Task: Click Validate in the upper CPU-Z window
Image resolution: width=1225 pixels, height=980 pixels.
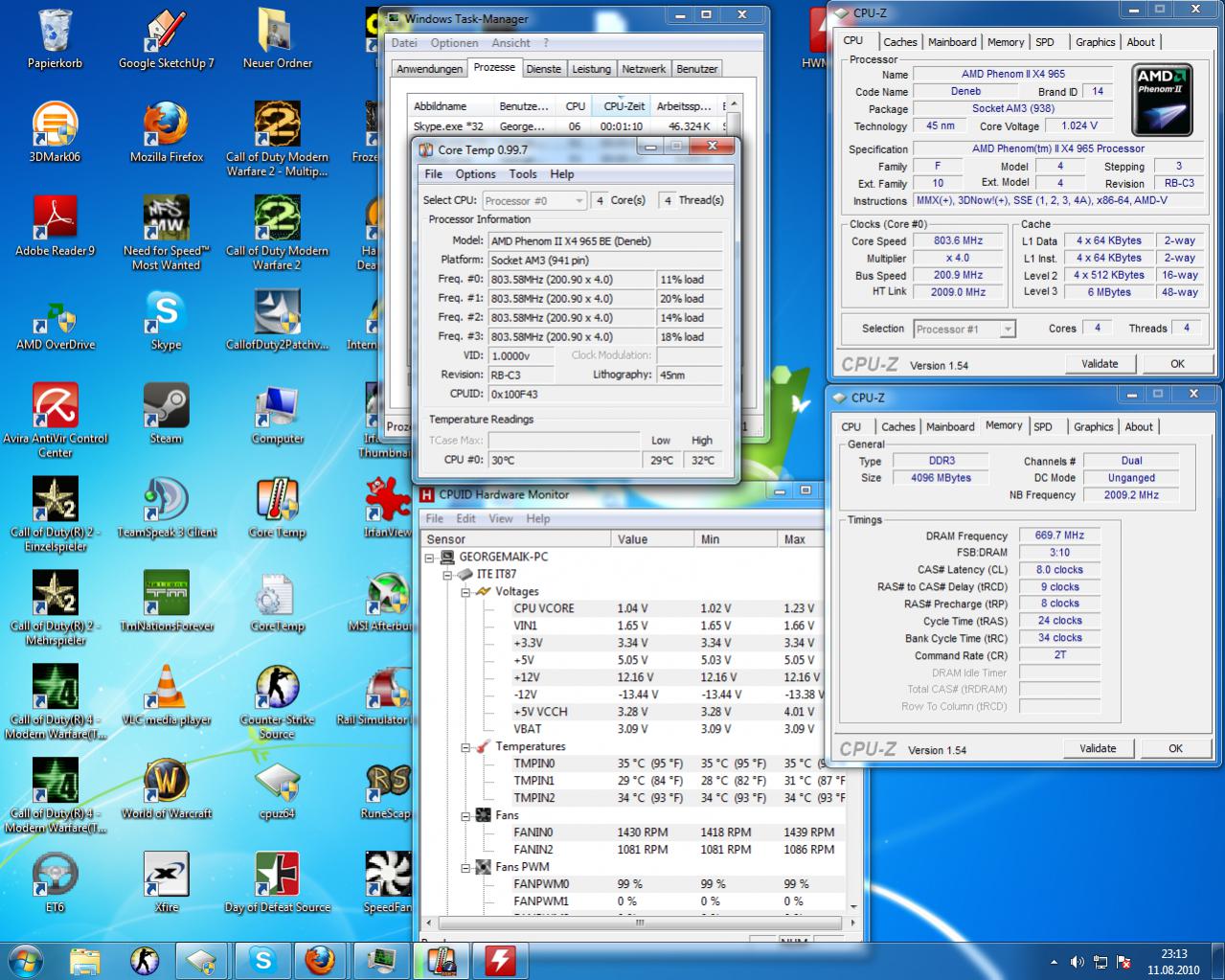Action: click(1100, 364)
